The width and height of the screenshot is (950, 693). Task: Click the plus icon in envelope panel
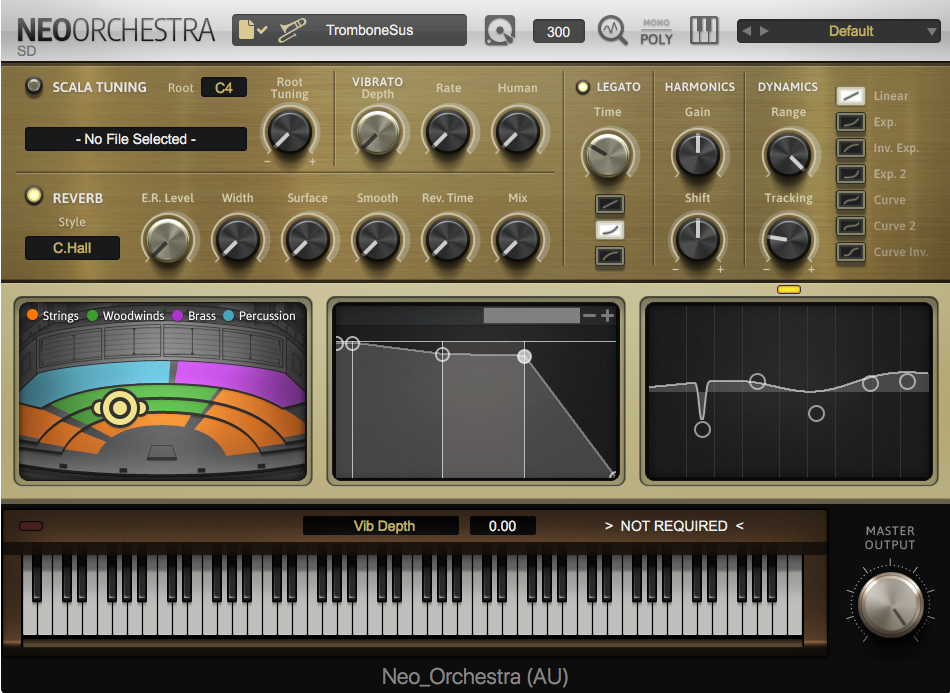[x=607, y=316]
